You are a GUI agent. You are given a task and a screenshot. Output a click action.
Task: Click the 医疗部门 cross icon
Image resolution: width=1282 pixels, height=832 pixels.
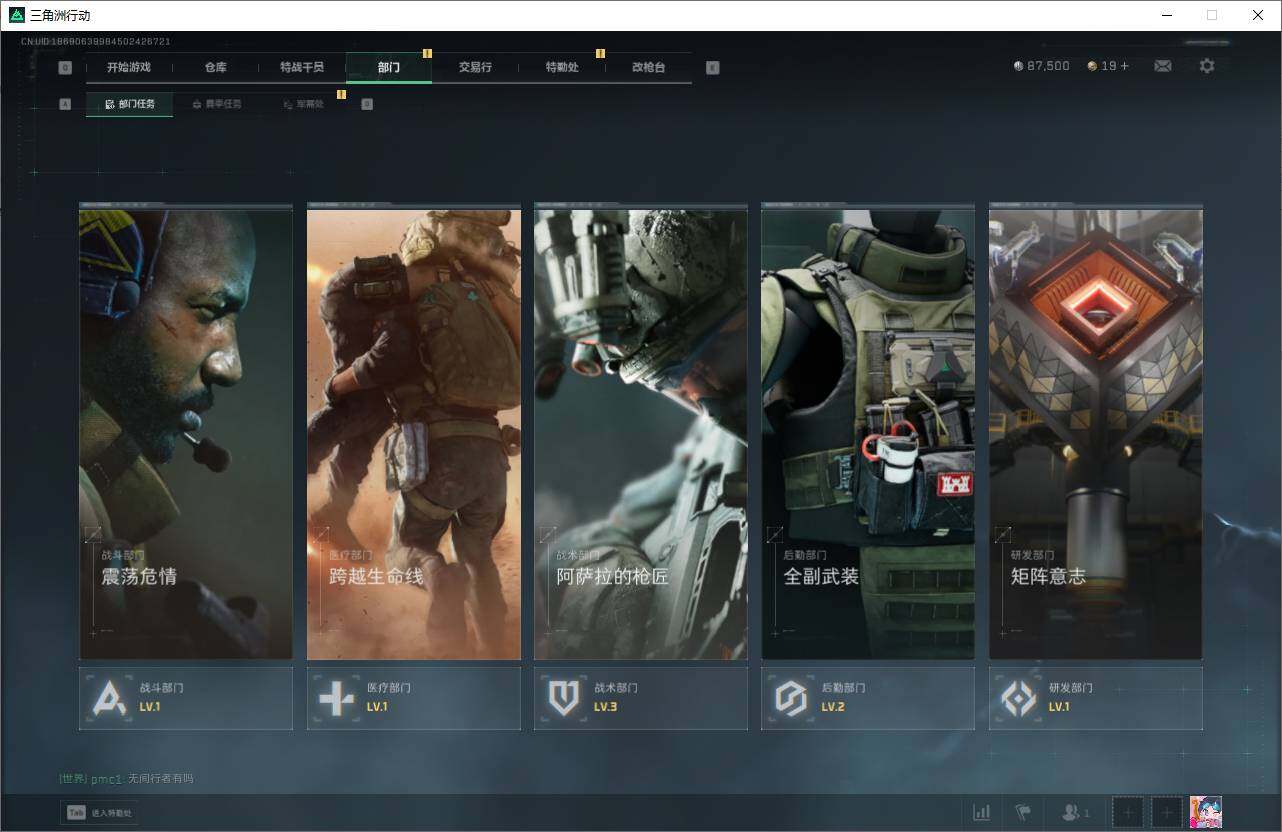point(336,698)
